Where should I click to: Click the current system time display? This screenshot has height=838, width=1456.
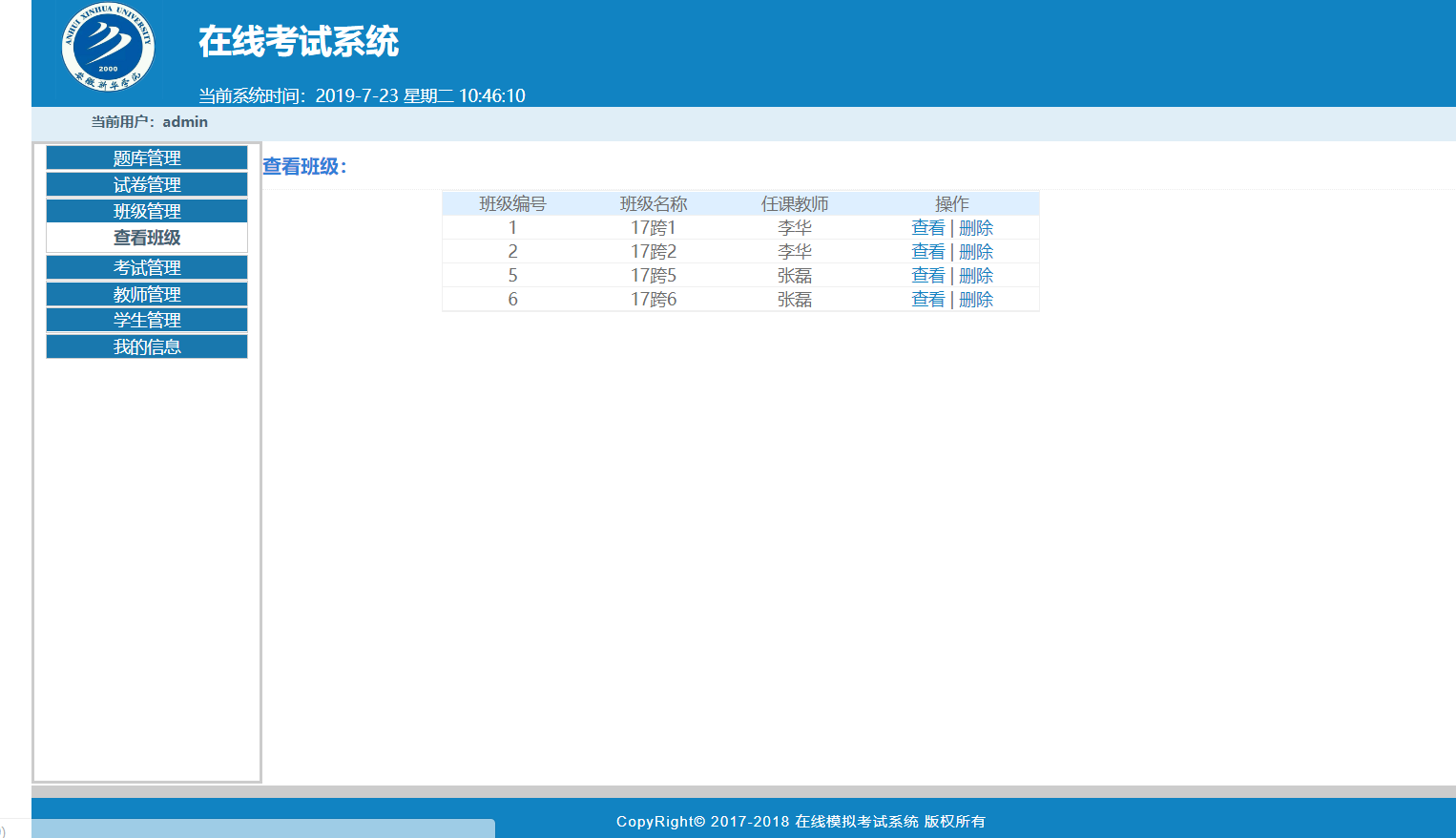362,95
